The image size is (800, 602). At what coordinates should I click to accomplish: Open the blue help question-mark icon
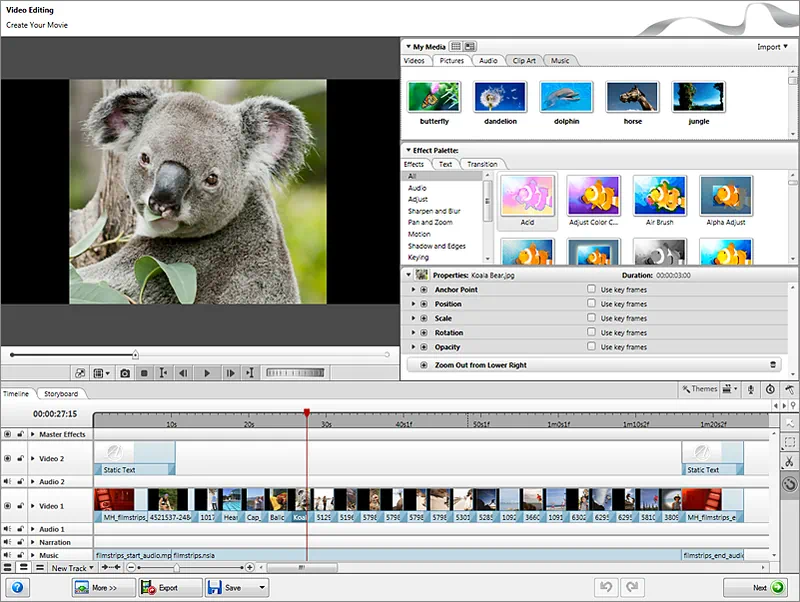pyautogui.click(x=17, y=587)
